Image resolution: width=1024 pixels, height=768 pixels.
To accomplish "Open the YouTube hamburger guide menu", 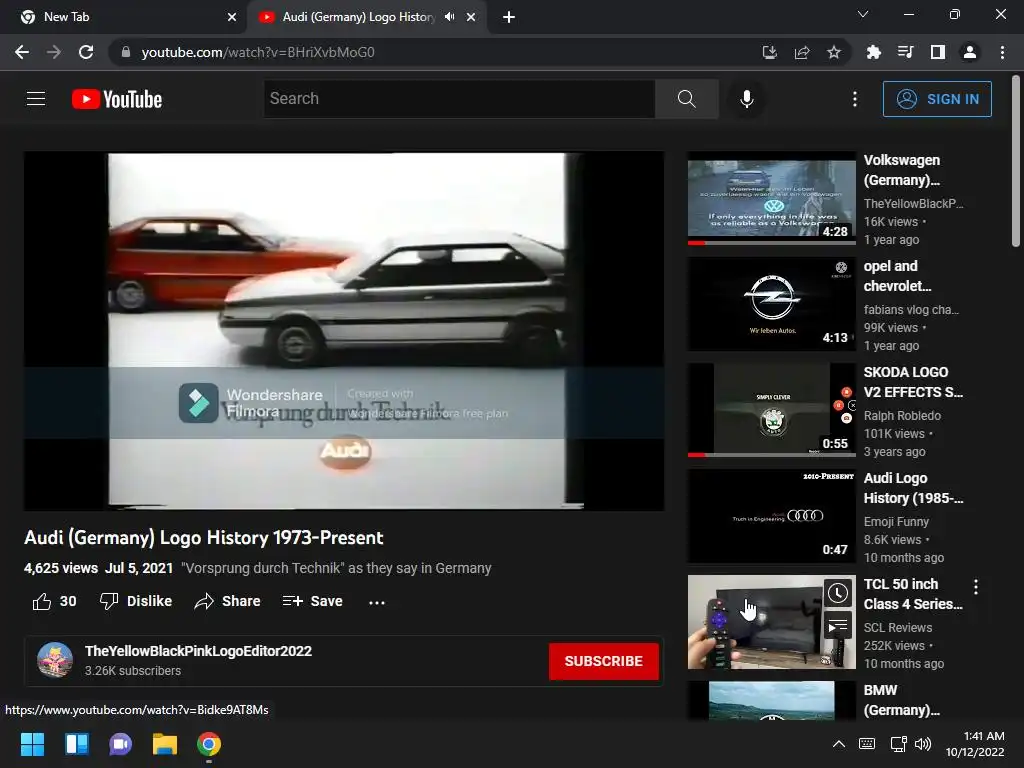I will point(36,99).
